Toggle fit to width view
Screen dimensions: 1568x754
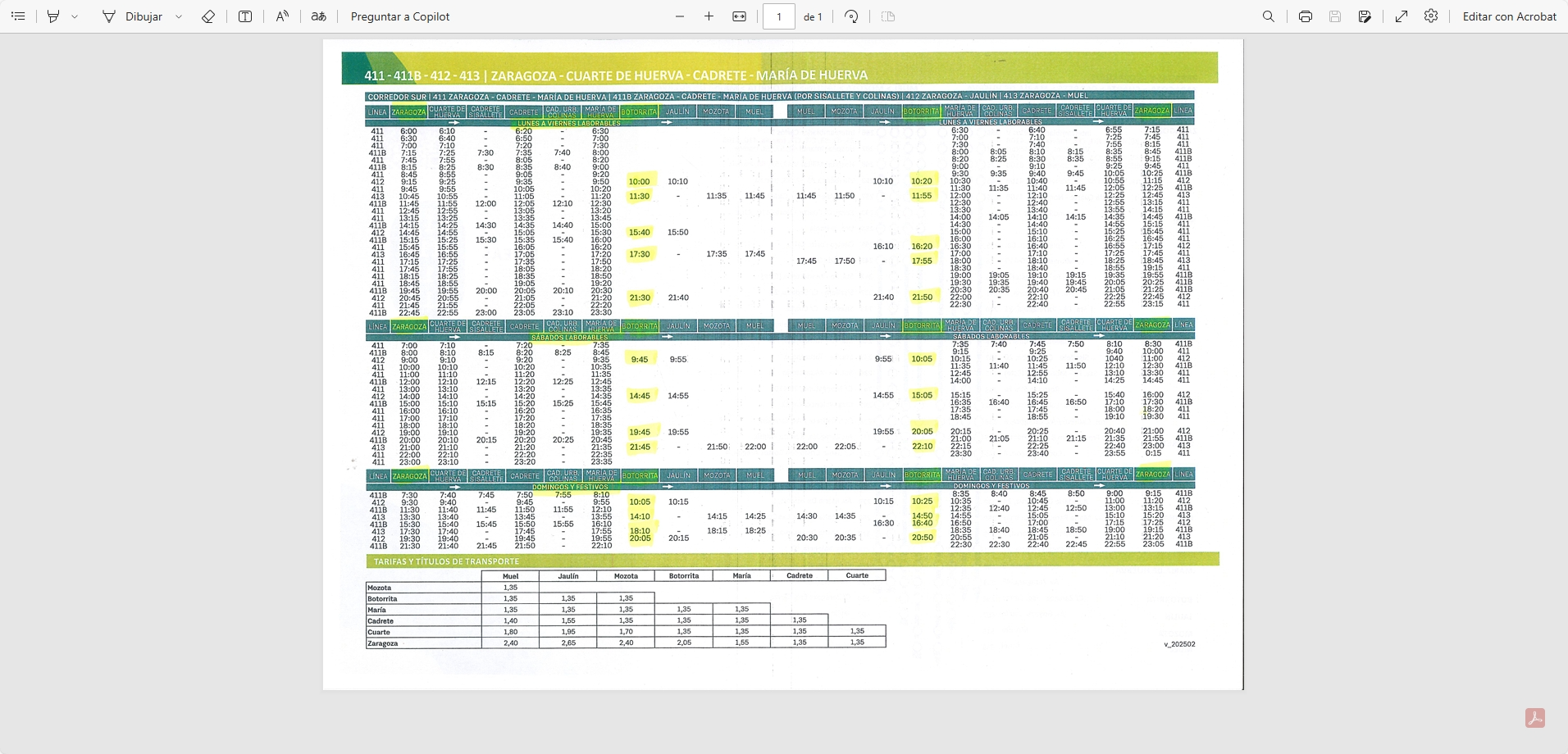coord(739,16)
